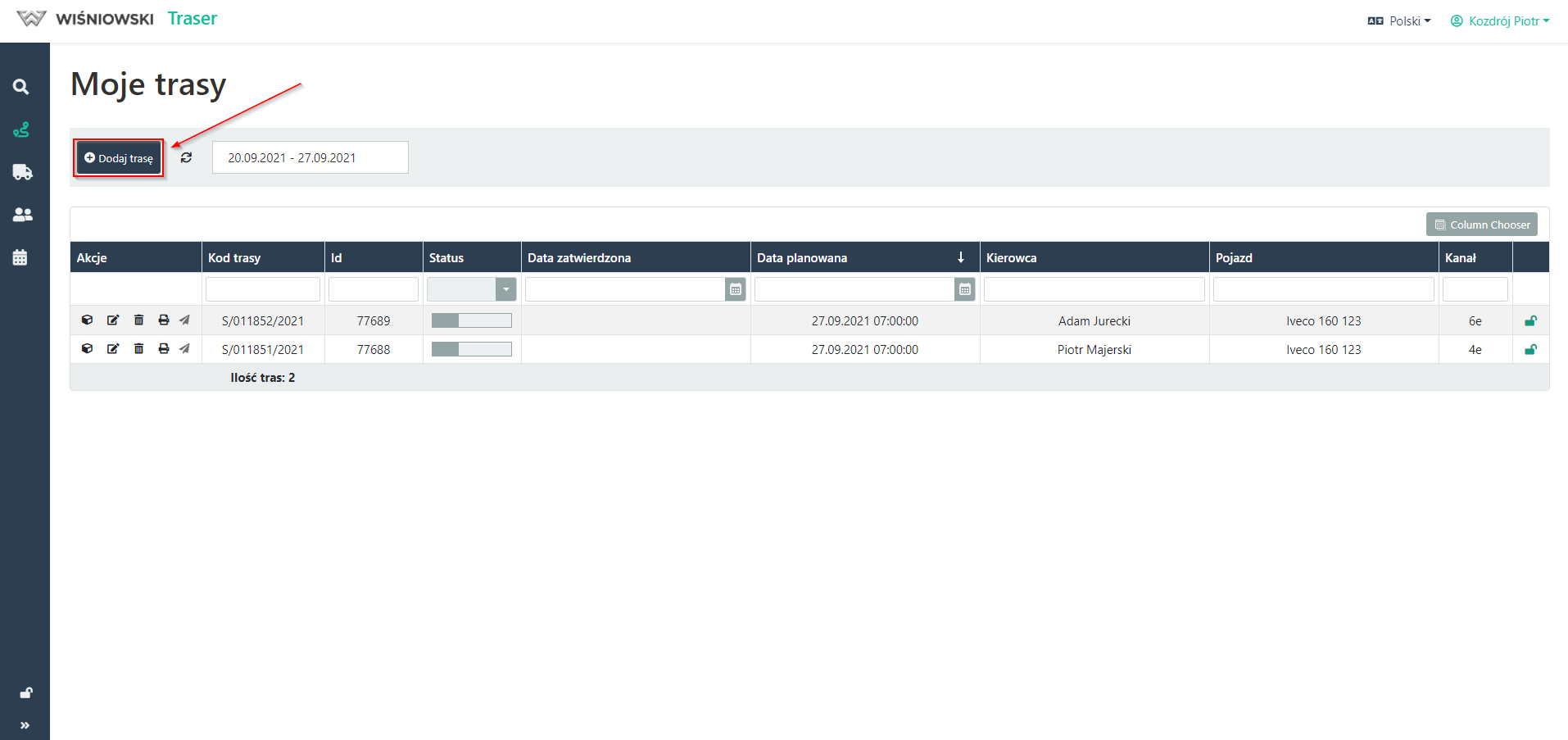The height and width of the screenshot is (740, 1568).
Task: Open vehicles section via truck icon
Action: pos(22,172)
